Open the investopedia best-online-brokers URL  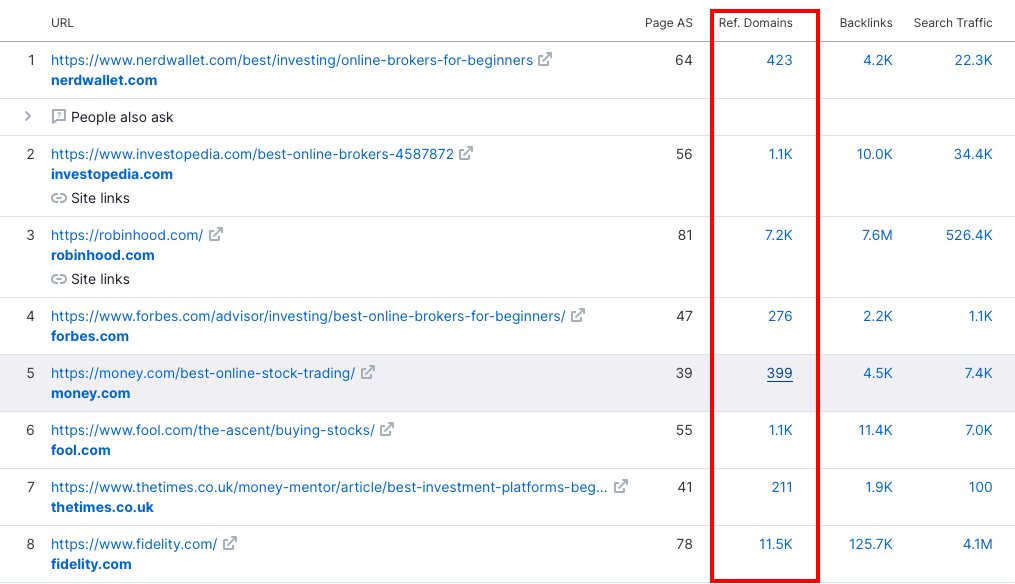pyautogui.click(x=252, y=154)
